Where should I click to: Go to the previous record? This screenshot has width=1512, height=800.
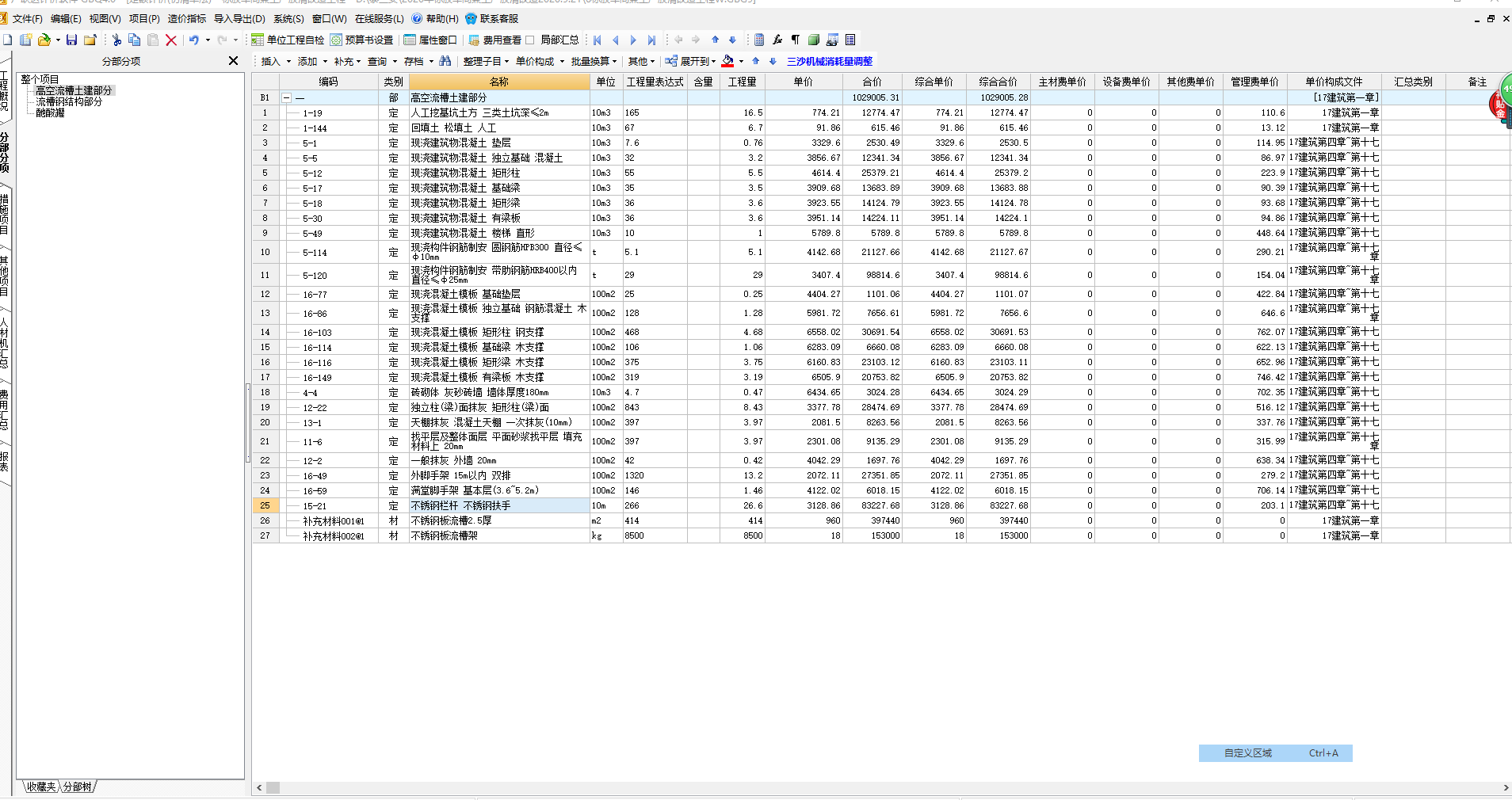point(616,40)
